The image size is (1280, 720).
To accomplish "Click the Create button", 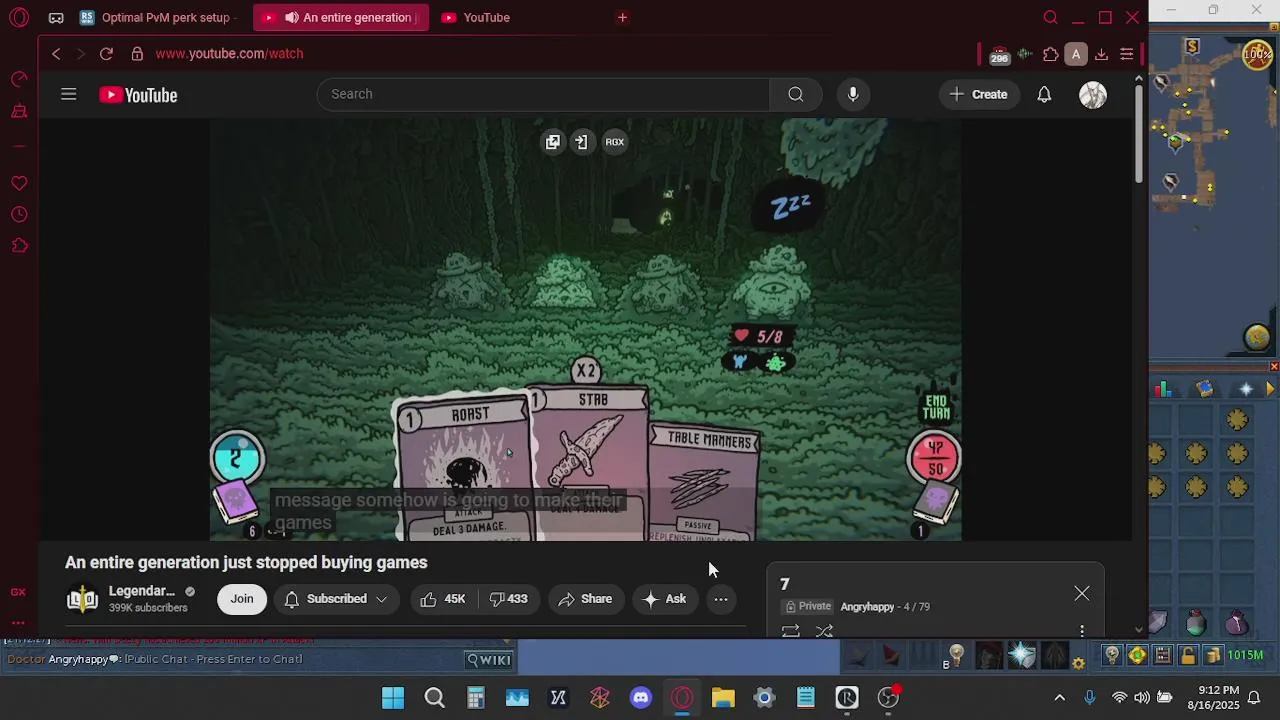I will [x=979, y=94].
